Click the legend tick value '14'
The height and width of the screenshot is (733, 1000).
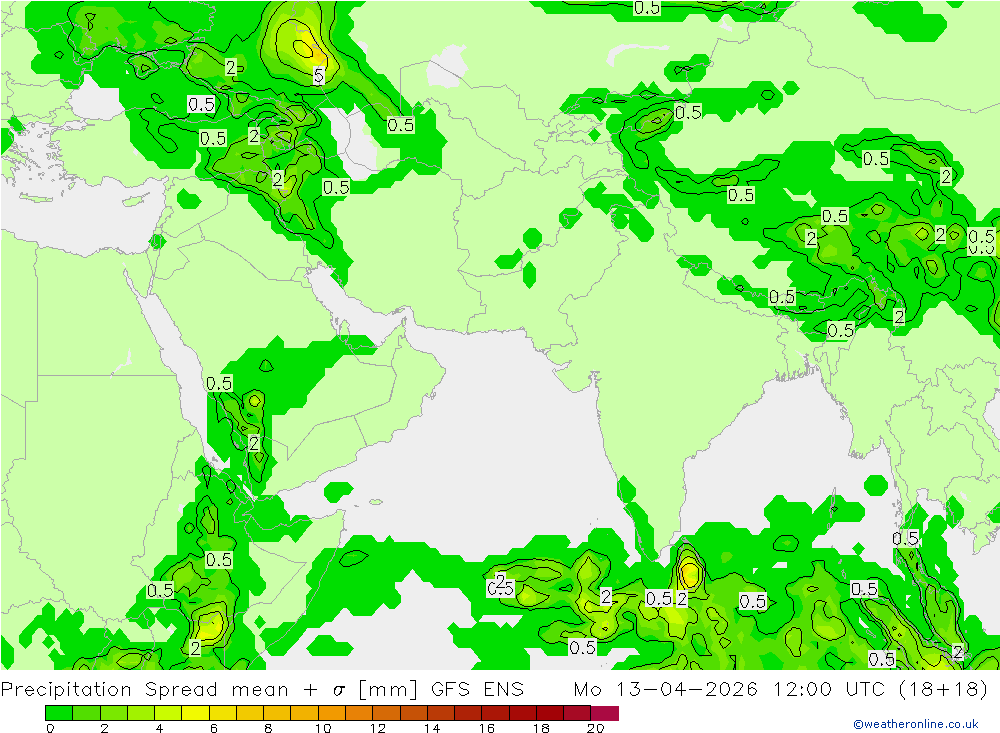[432, 728]
